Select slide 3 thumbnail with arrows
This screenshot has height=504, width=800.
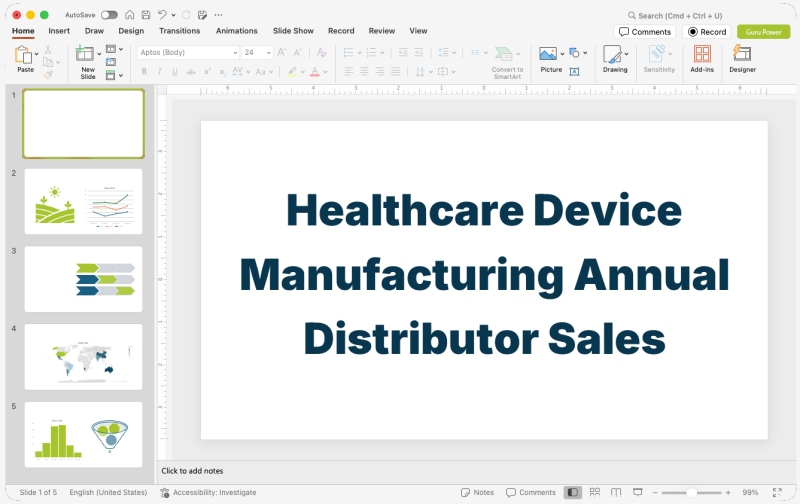point(83,279)
